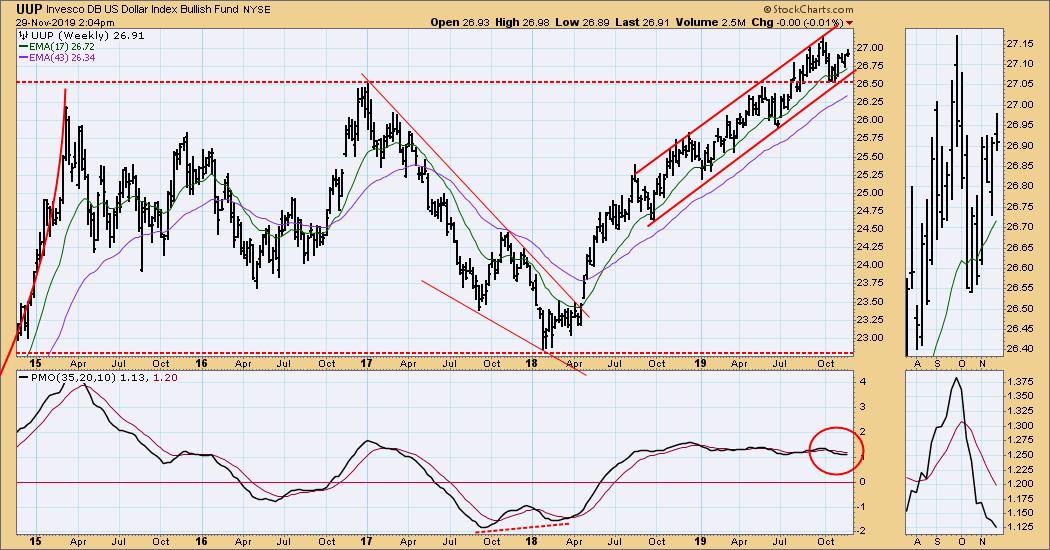The height and width of the screenshot is (550, 1050).
Task: Click the 29-Nov-2019 2:04pm timestamp
Action: pyautogui.click(x=66, y=23)
